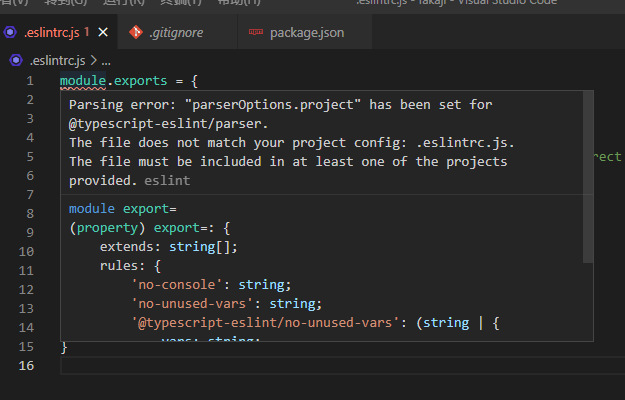The image size is (625, 400).
Task: Click line number 10 in the gutter
Action: [26, 252]
